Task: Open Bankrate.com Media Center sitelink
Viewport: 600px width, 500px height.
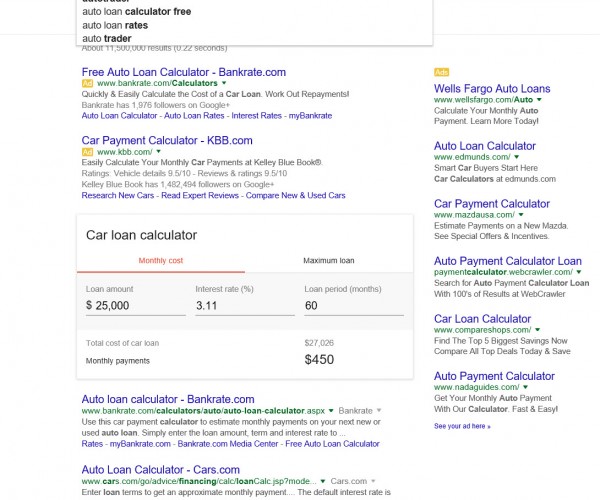Action: pos(228,444)
